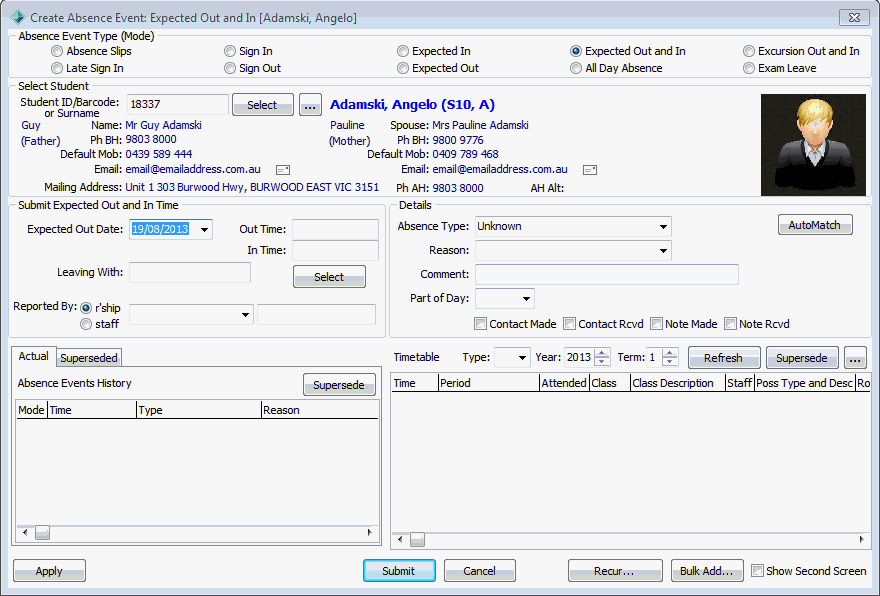This screenshot has height=596, width=880.
Task: Click the In Time field
Action: click(x=336, y=250)
